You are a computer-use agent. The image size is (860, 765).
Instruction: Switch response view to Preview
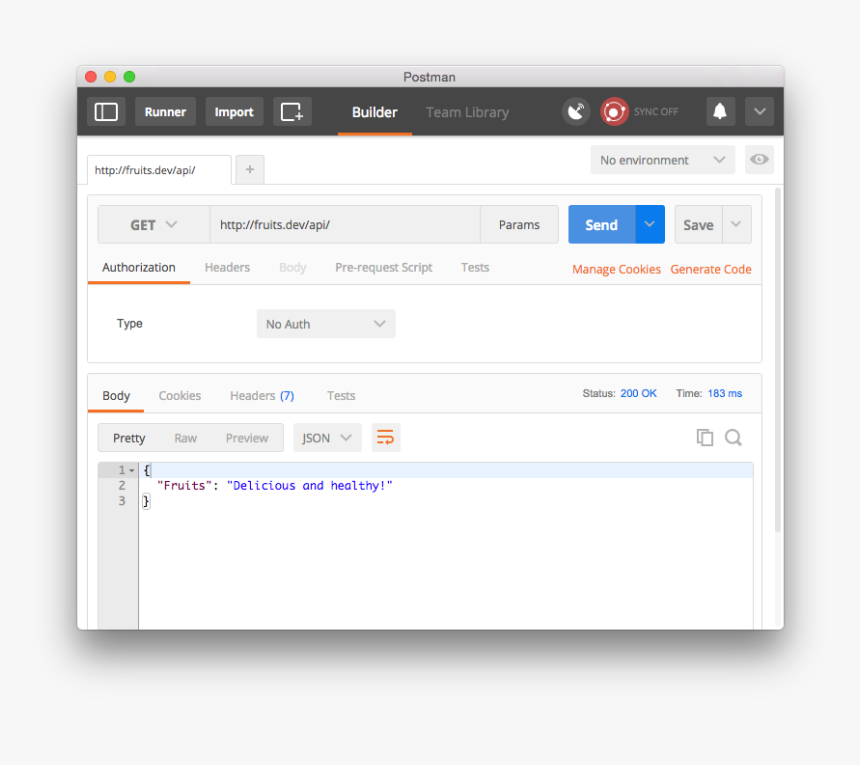(247, 438)
